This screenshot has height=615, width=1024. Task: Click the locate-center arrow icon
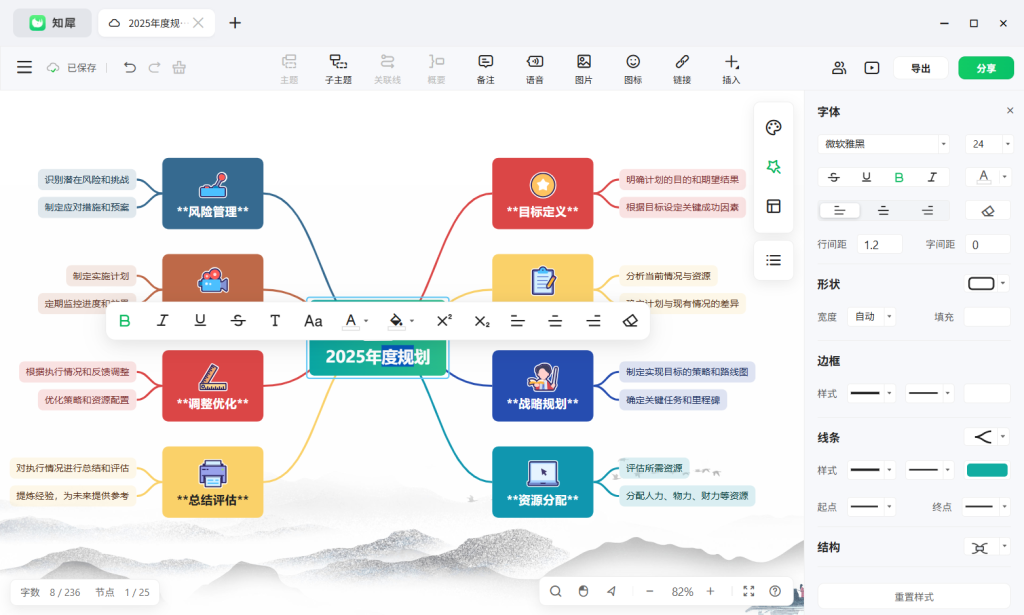(611, 591)
